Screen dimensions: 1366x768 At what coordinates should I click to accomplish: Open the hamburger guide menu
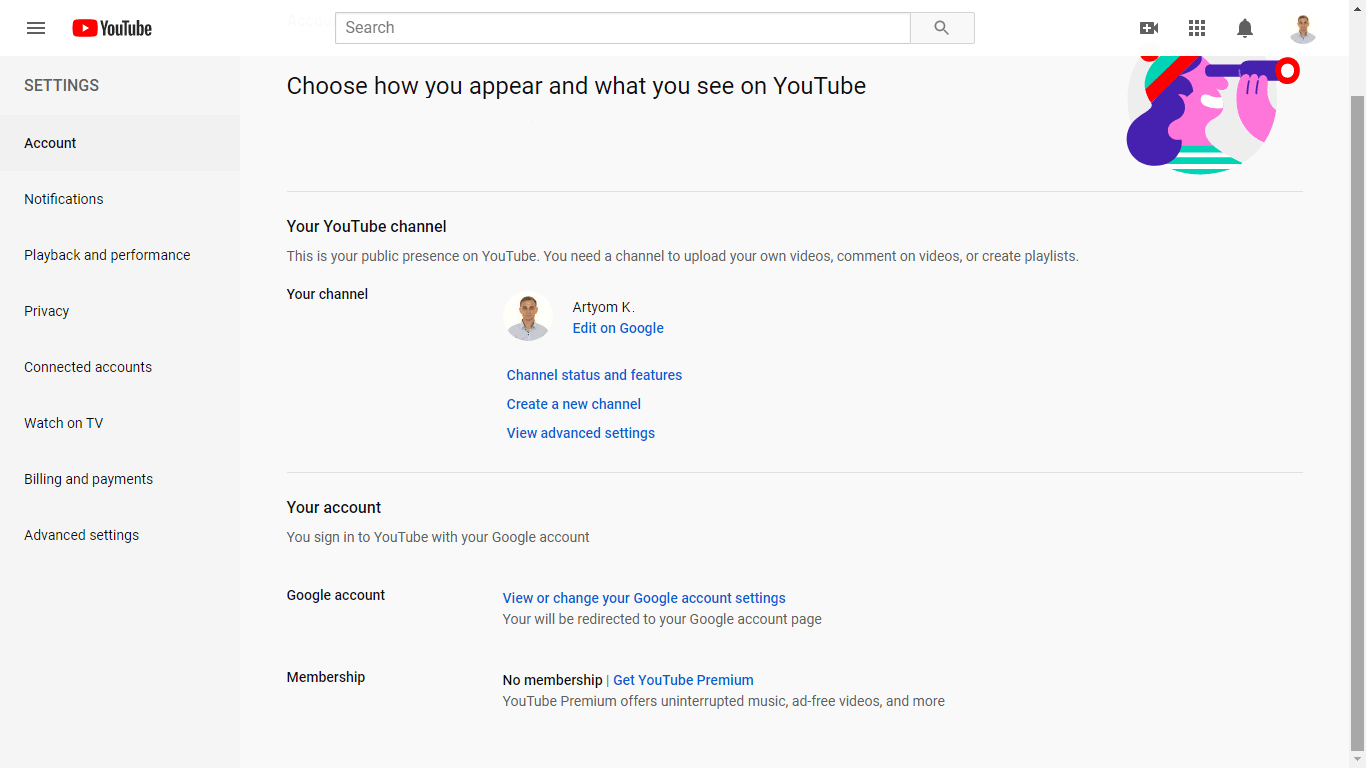coord(36,28)
